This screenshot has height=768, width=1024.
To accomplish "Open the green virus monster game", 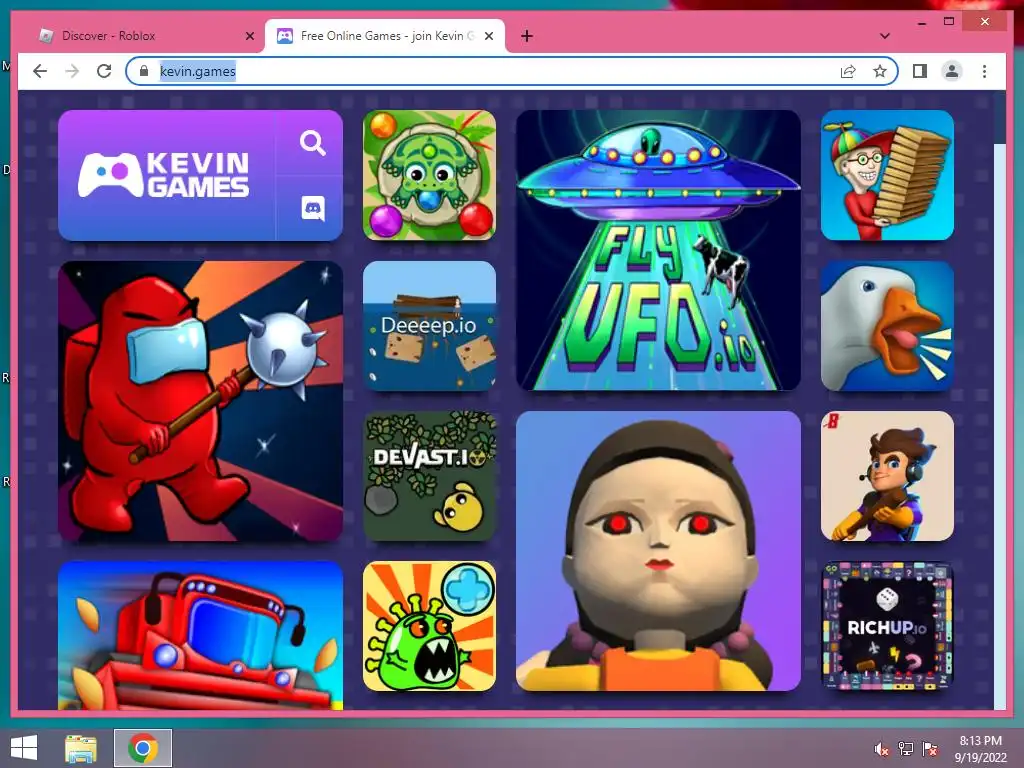I will [429, 626].
